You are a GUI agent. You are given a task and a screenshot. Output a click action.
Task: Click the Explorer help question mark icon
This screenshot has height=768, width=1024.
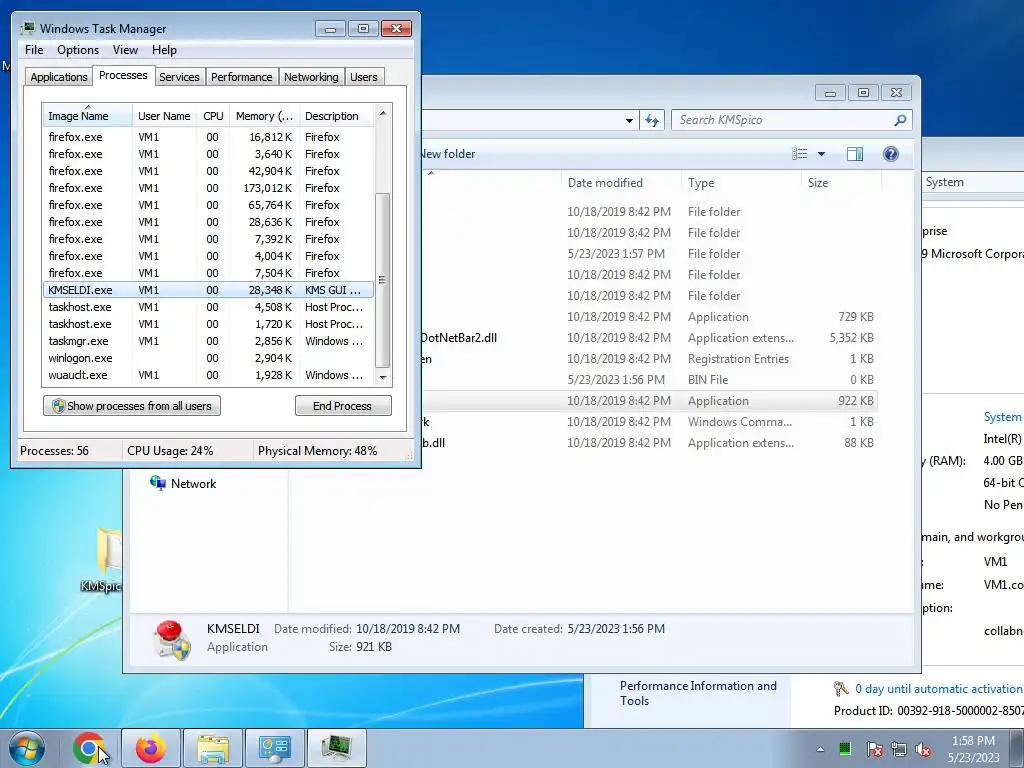(890, 153)
